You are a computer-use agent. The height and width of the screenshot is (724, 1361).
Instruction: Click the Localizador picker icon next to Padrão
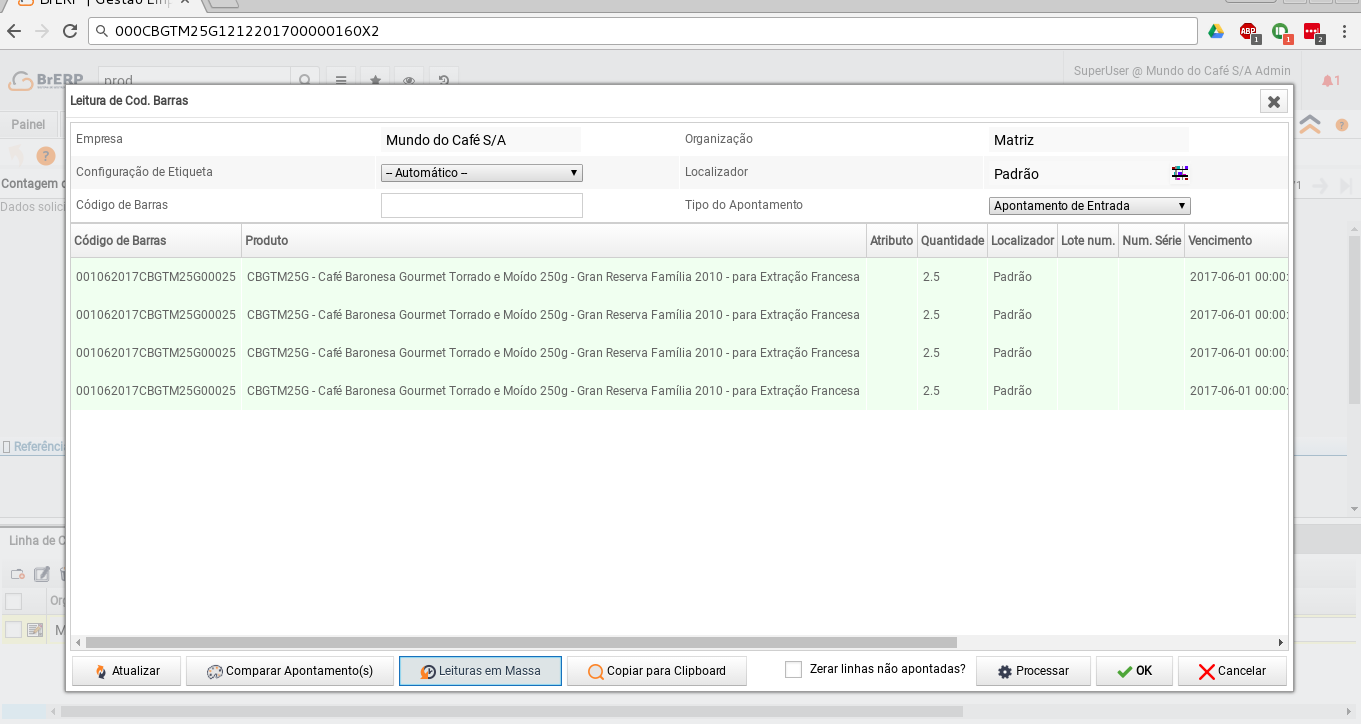click(x=1180, y=173)
